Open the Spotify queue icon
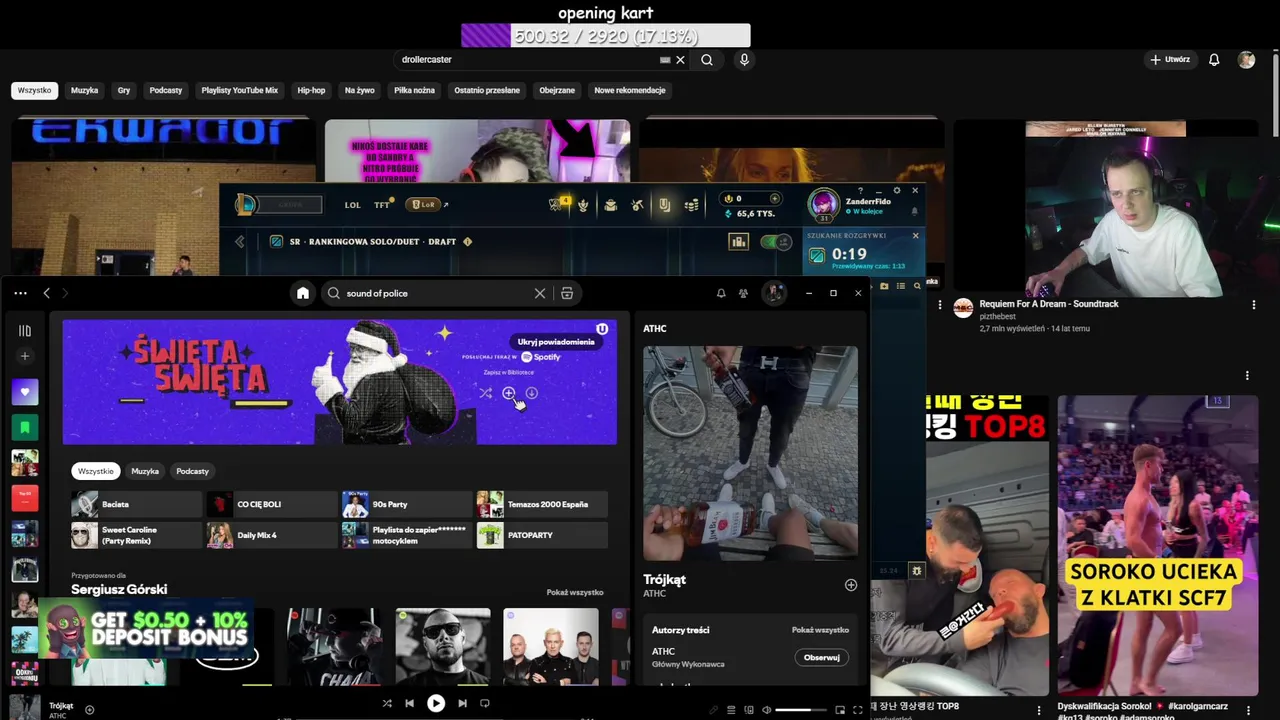Viewport: 1280px width, 720px height. pyautogui.click(x=731, y=710)
